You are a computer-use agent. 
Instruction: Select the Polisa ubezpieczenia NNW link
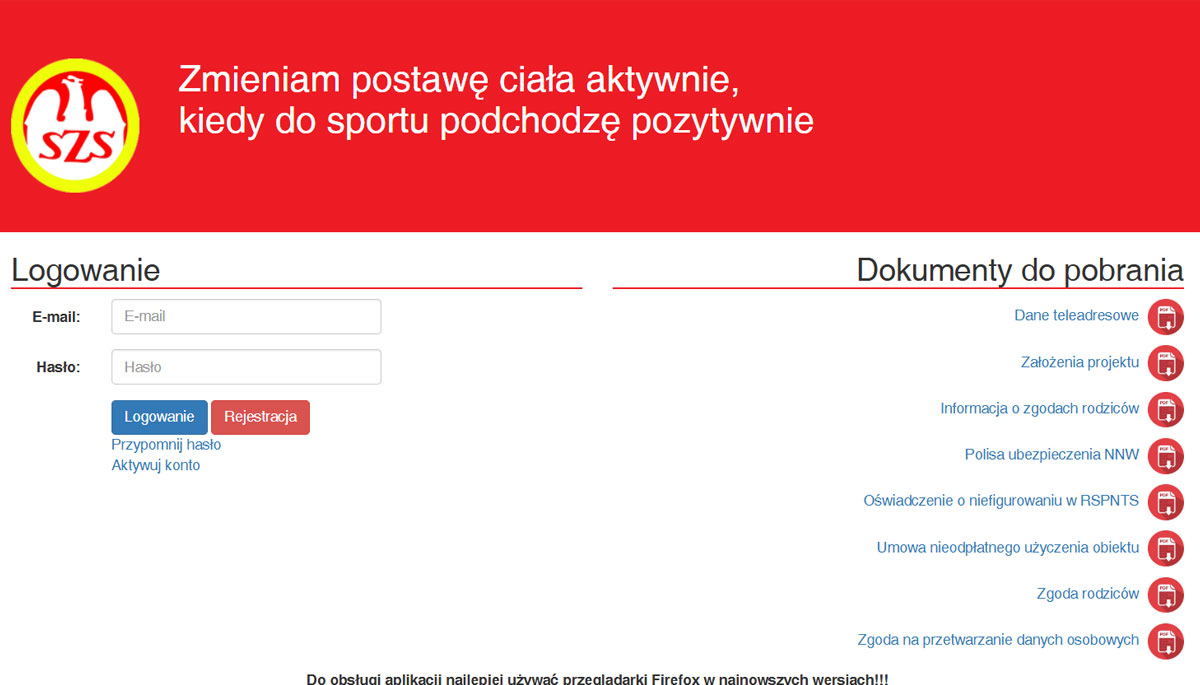(1051, 455)
